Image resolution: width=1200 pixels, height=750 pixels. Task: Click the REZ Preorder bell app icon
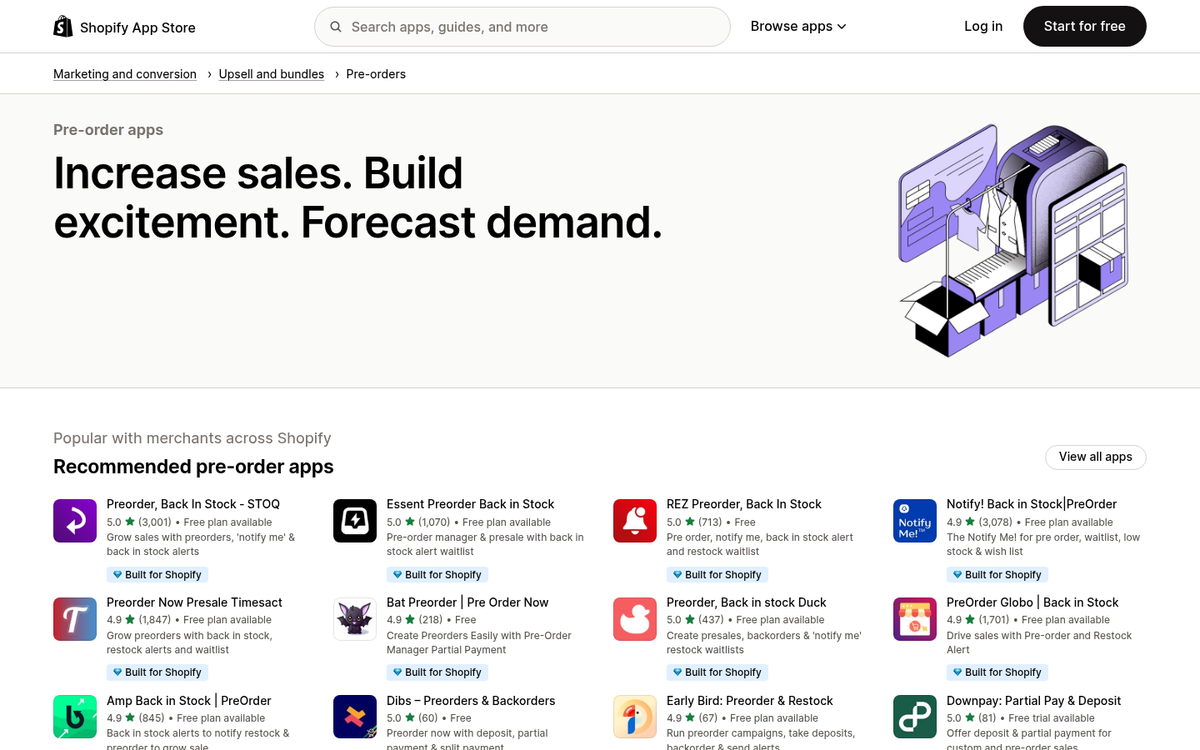click(635, 520)
